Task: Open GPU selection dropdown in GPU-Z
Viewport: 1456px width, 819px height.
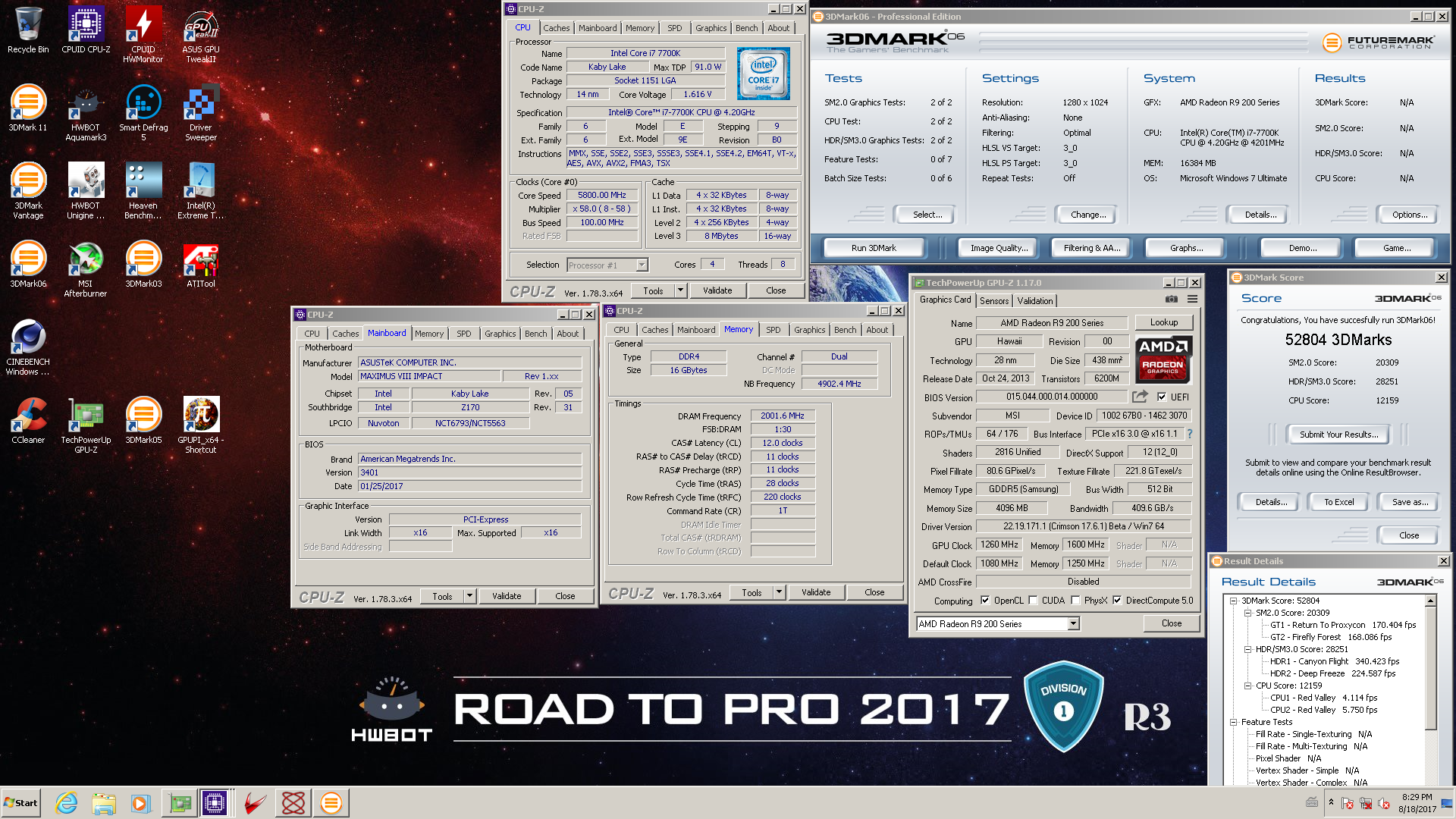Action: [1073, 624]
